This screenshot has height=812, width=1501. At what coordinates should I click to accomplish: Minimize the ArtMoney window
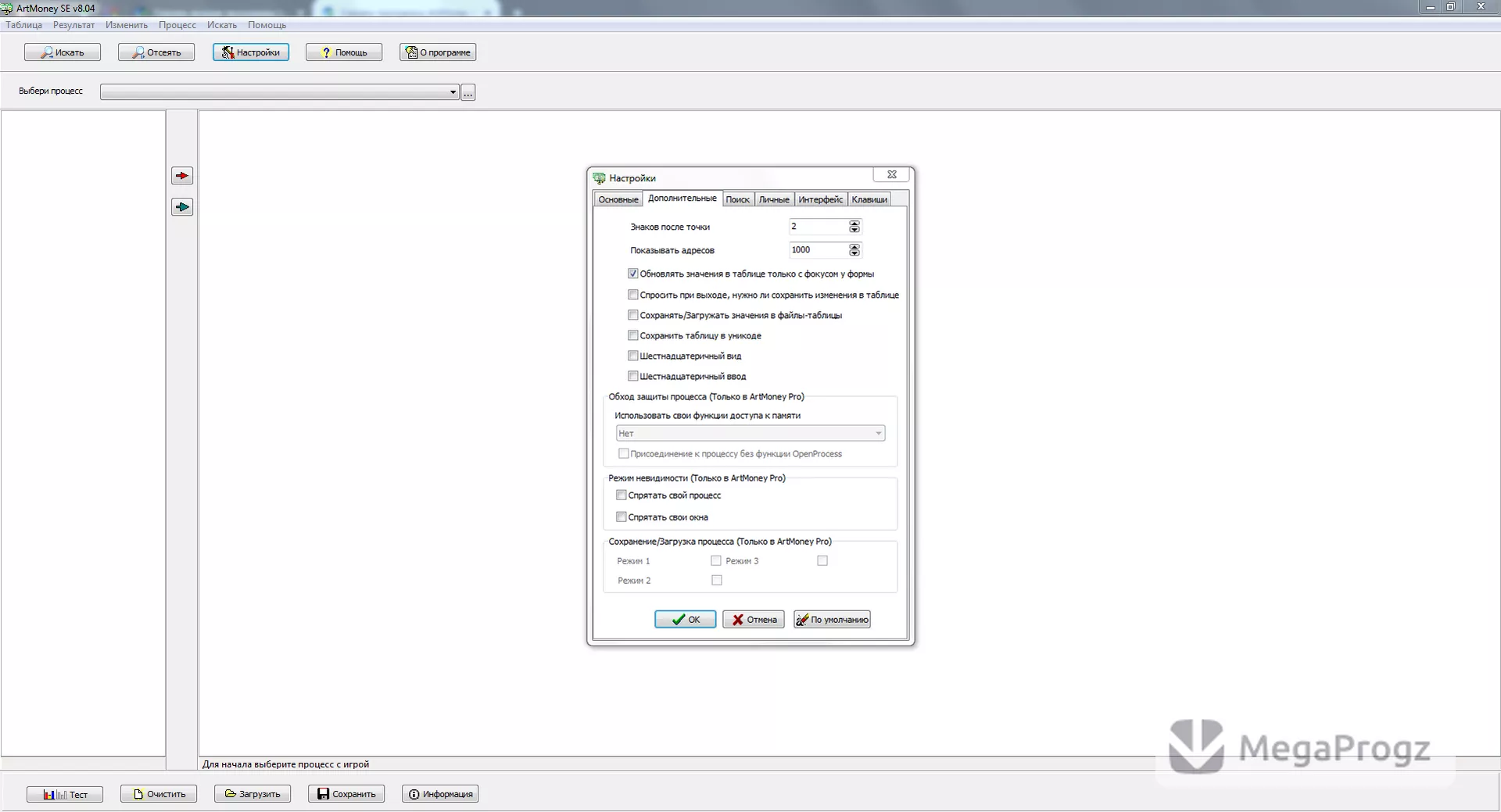1430,7
